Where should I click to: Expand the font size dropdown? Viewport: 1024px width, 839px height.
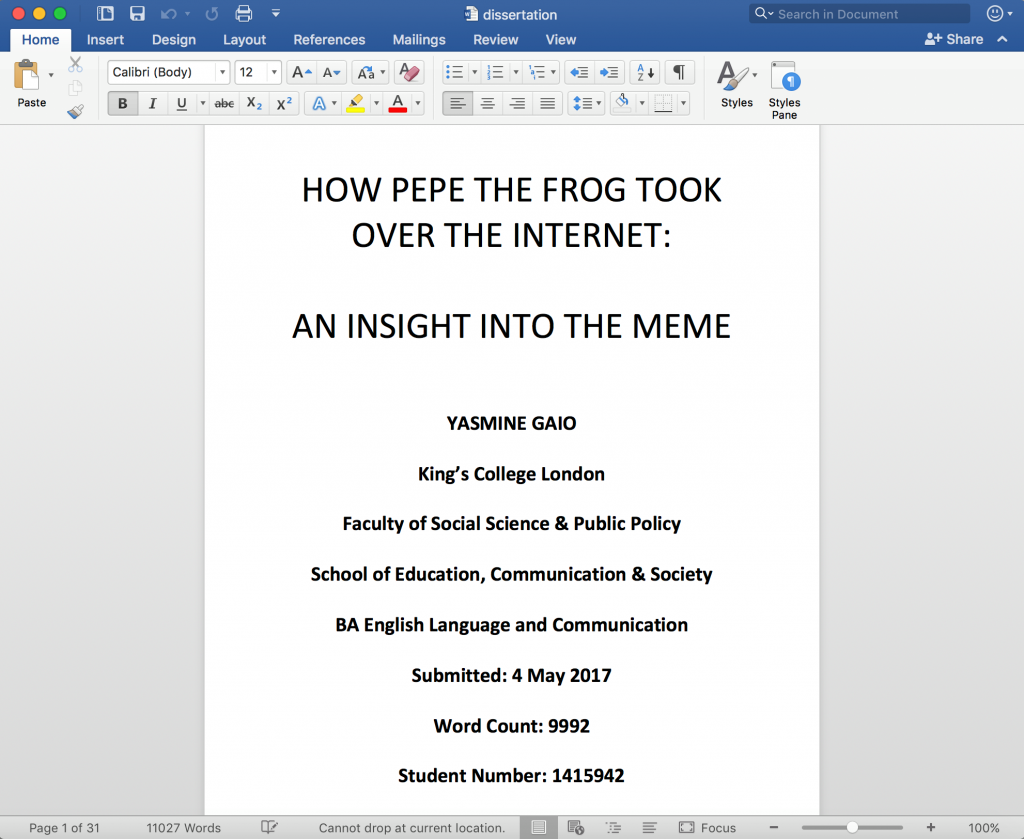(274, 72)
